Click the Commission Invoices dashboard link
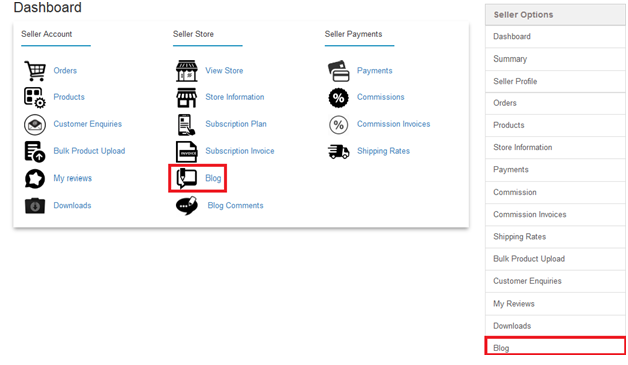Image resolution: width=628 pixels, height=365 pixels. pos(393,124)
